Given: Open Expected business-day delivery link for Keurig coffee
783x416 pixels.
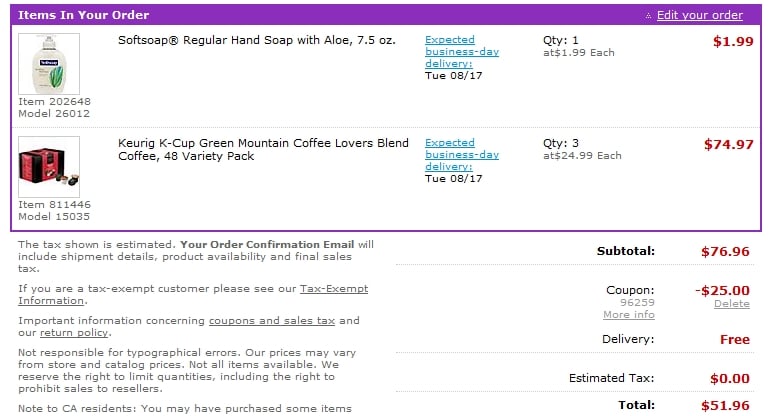Looking at the screenshot, I should point(462,154).
